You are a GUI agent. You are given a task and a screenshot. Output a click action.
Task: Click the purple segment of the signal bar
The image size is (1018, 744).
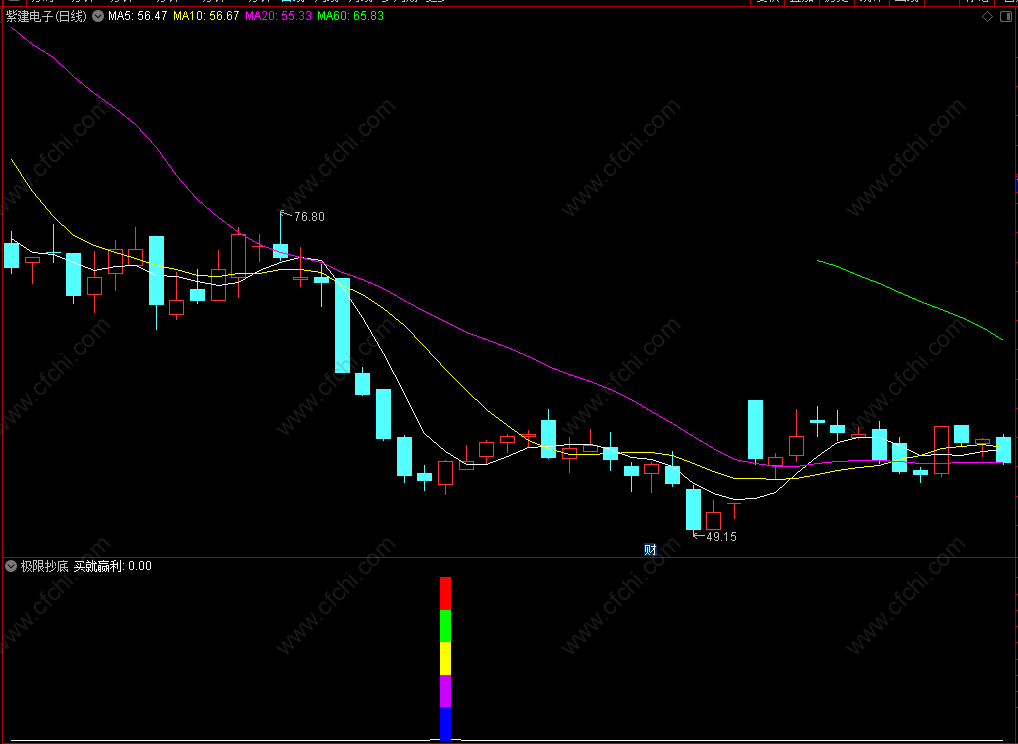[445, 691]
